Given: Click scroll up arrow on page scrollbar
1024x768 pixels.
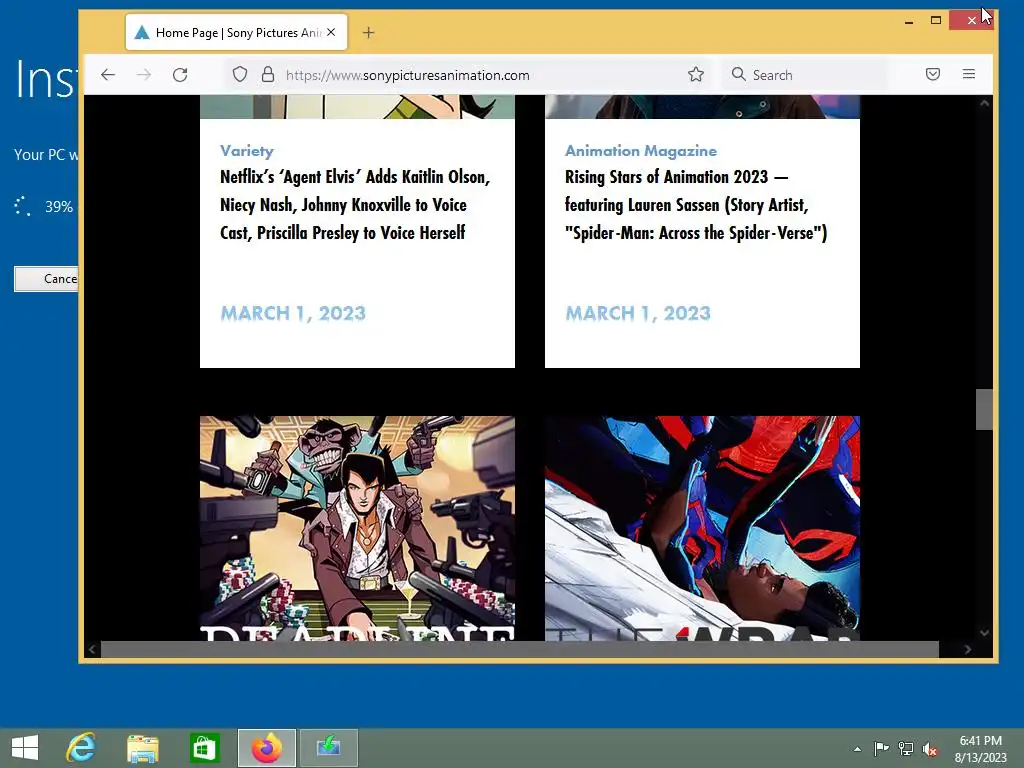Looking at the screenshot, I should point(984,103).
